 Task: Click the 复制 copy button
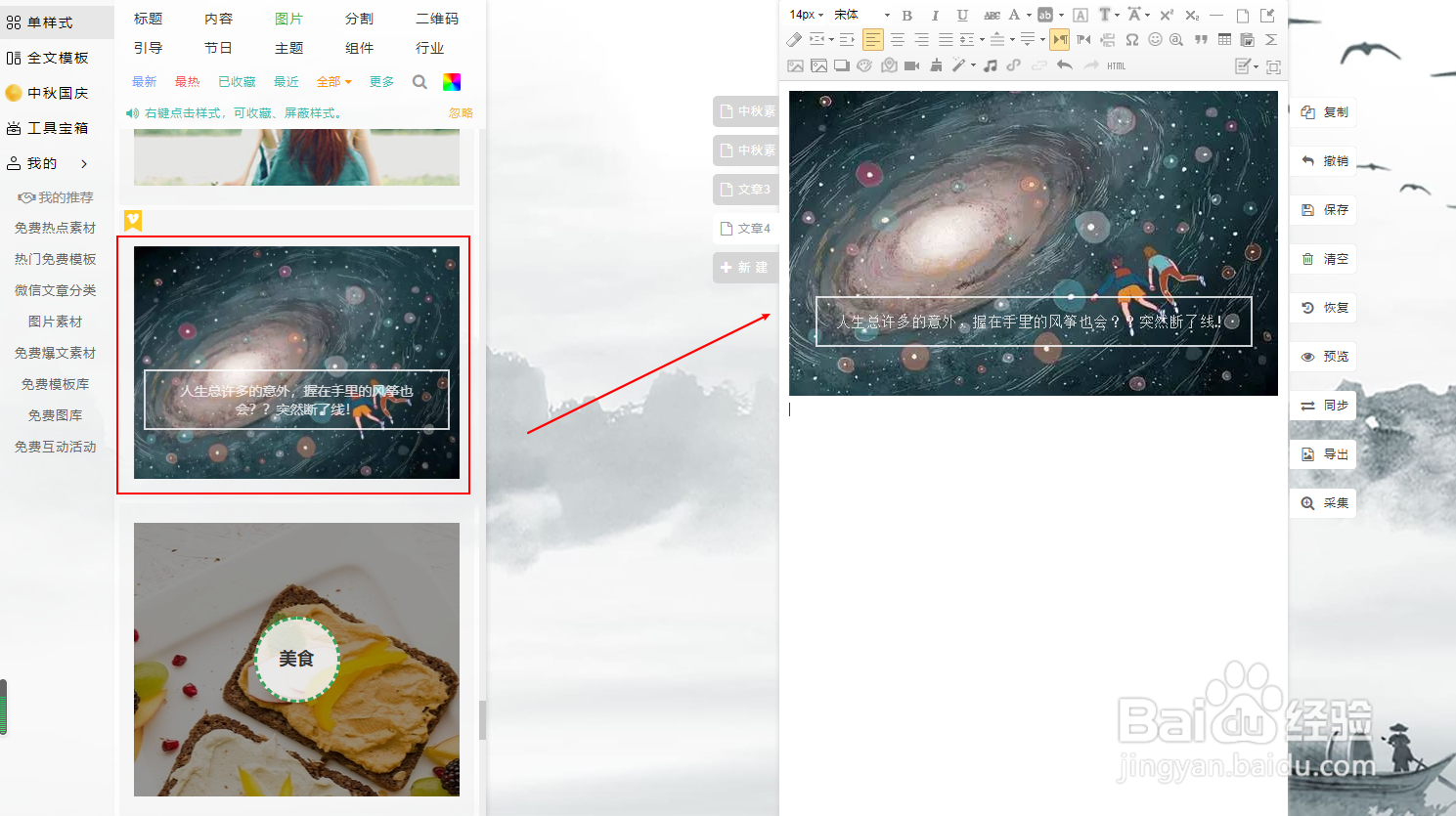[1324, 112]
